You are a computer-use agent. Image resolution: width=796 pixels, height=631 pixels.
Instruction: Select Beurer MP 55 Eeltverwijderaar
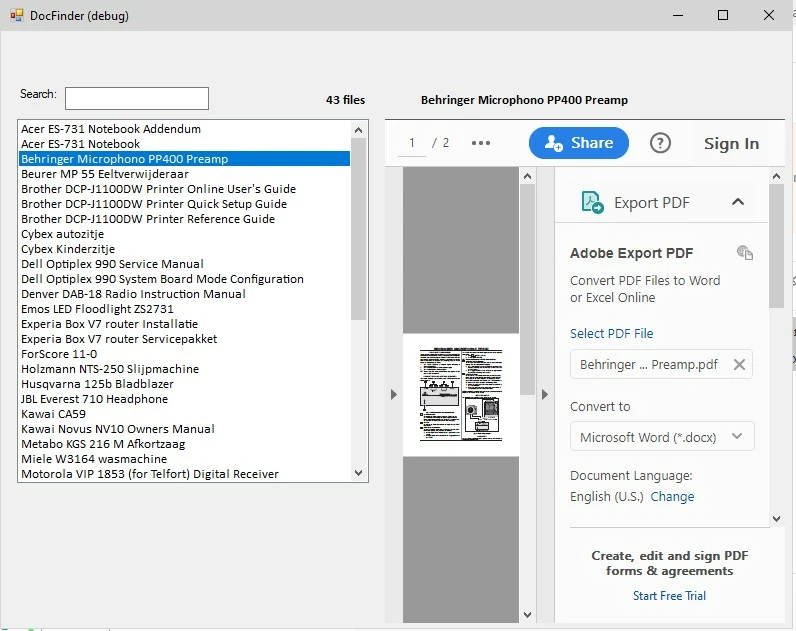coord(184,174)
